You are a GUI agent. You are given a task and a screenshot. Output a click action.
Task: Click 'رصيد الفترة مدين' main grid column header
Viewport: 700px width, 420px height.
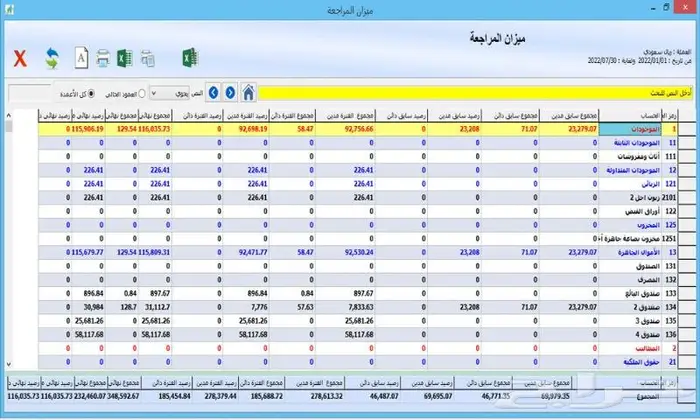pyautogui.click(x=246, y=116)
